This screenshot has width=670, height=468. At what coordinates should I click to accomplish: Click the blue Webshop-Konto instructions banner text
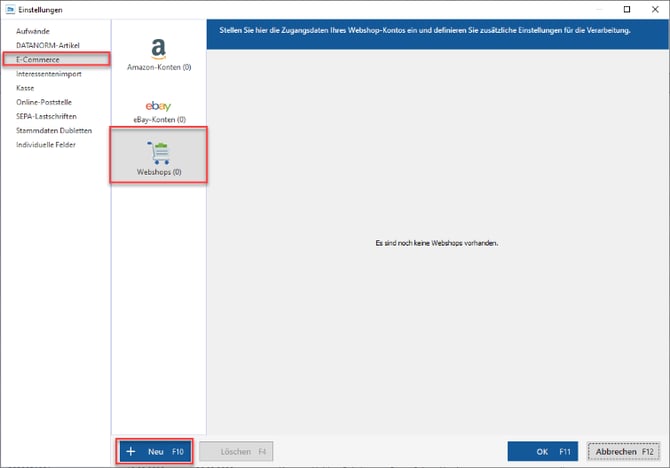coord(425,30)
